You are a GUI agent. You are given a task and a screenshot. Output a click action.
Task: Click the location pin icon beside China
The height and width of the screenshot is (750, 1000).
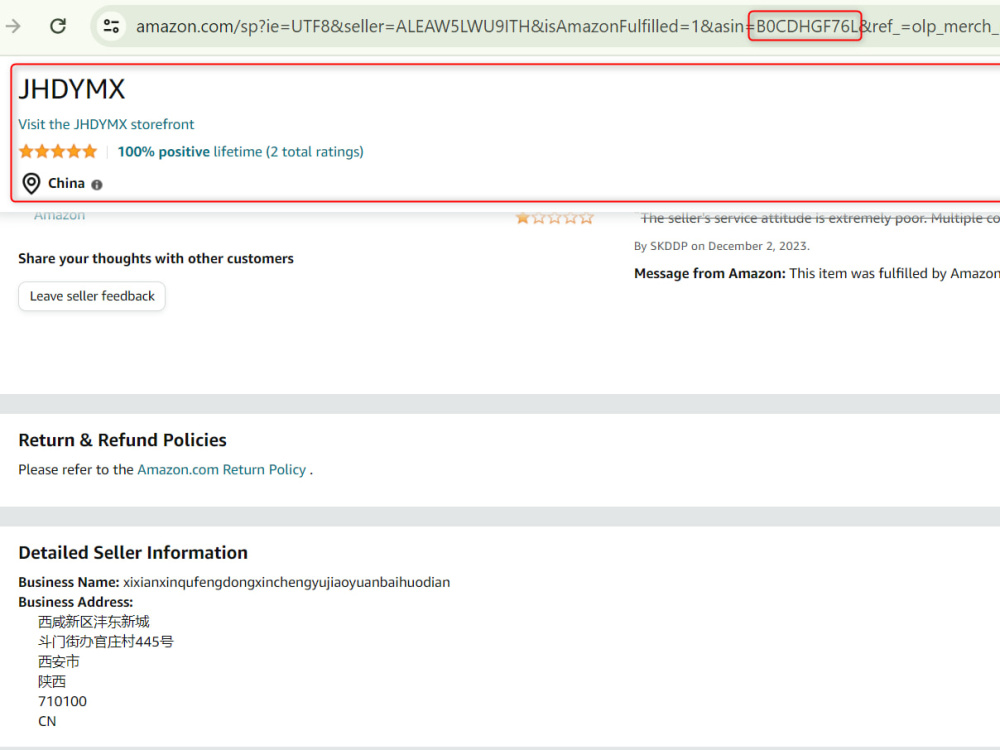tap(31, 184)
